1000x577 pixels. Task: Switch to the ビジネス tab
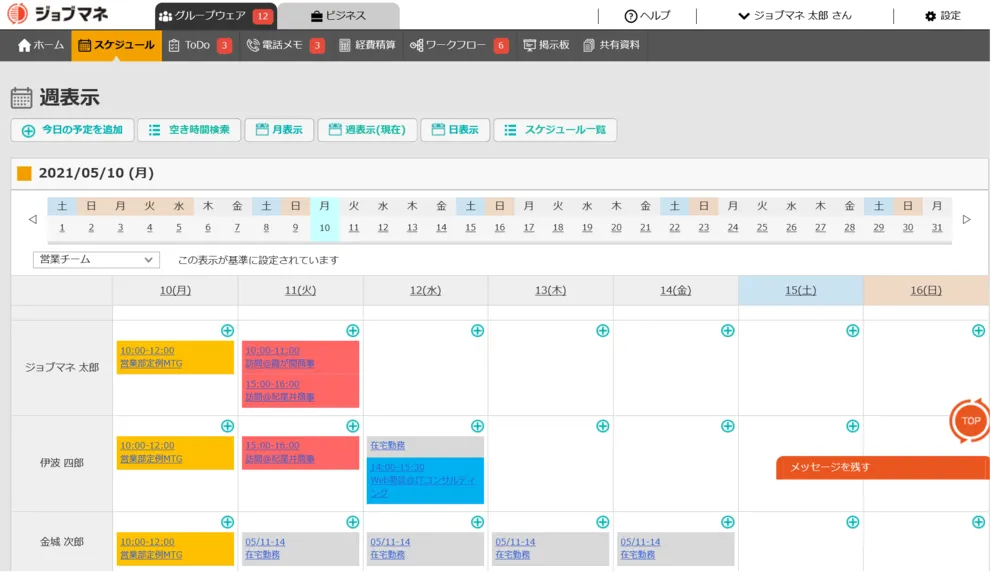tap(339, 16)
